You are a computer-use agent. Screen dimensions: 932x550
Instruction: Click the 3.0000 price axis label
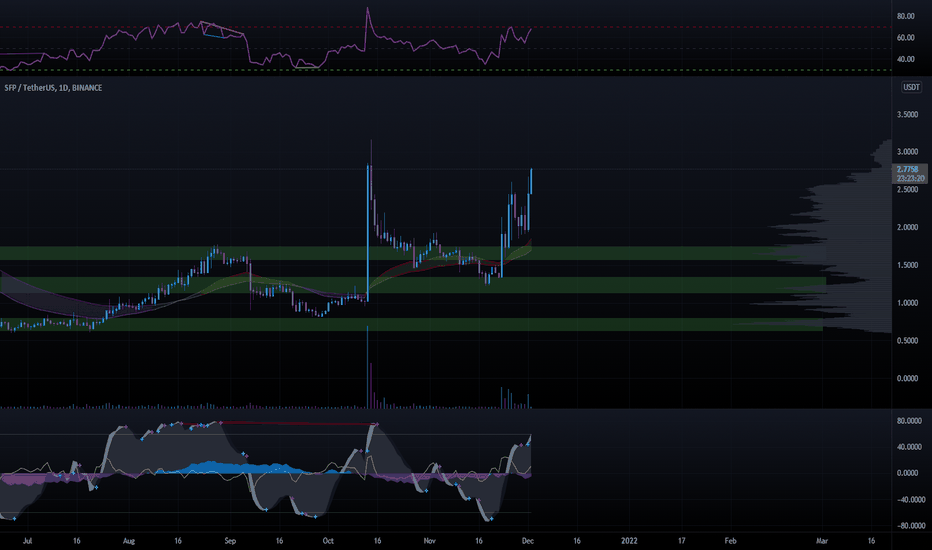tap(907, 152)
